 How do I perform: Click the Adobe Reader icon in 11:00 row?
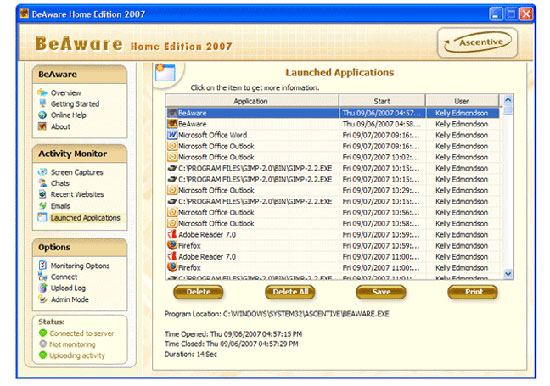point(172,256)
